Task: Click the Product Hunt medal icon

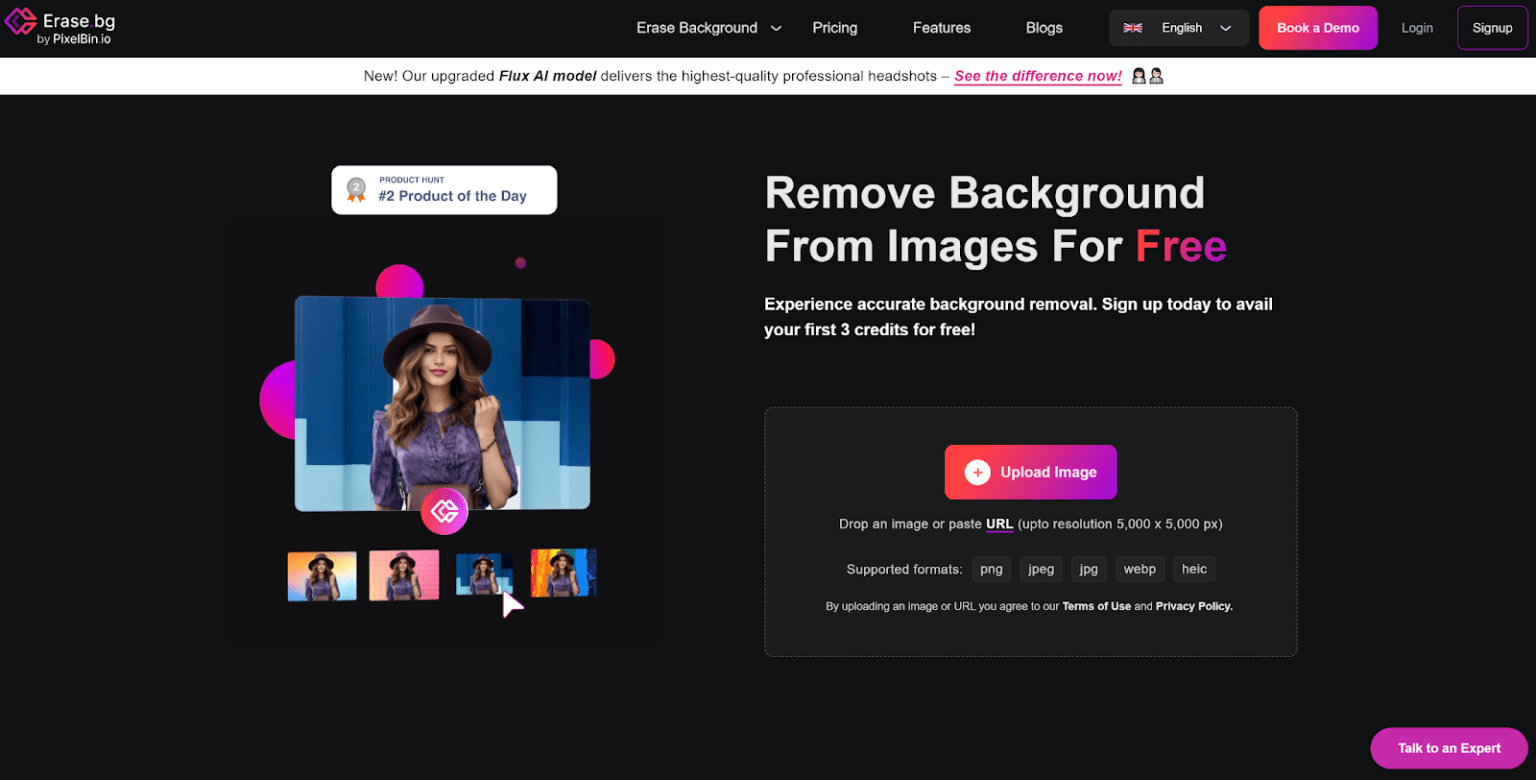Action: [x=355, y=189]
